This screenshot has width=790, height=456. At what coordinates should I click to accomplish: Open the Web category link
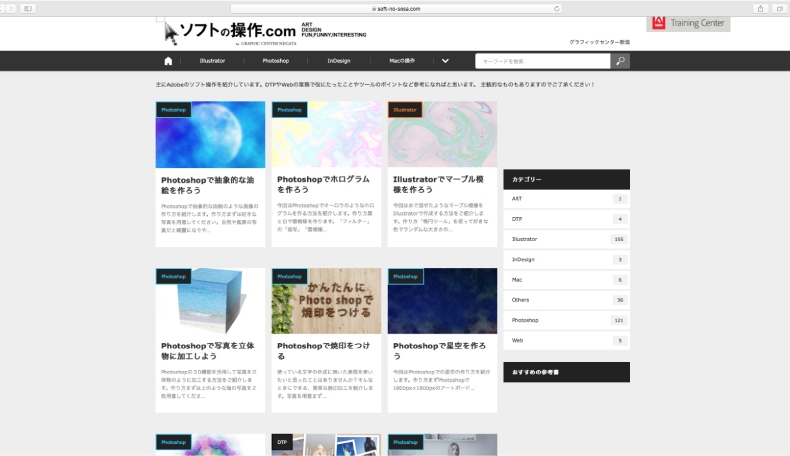(x=566, y=341)
